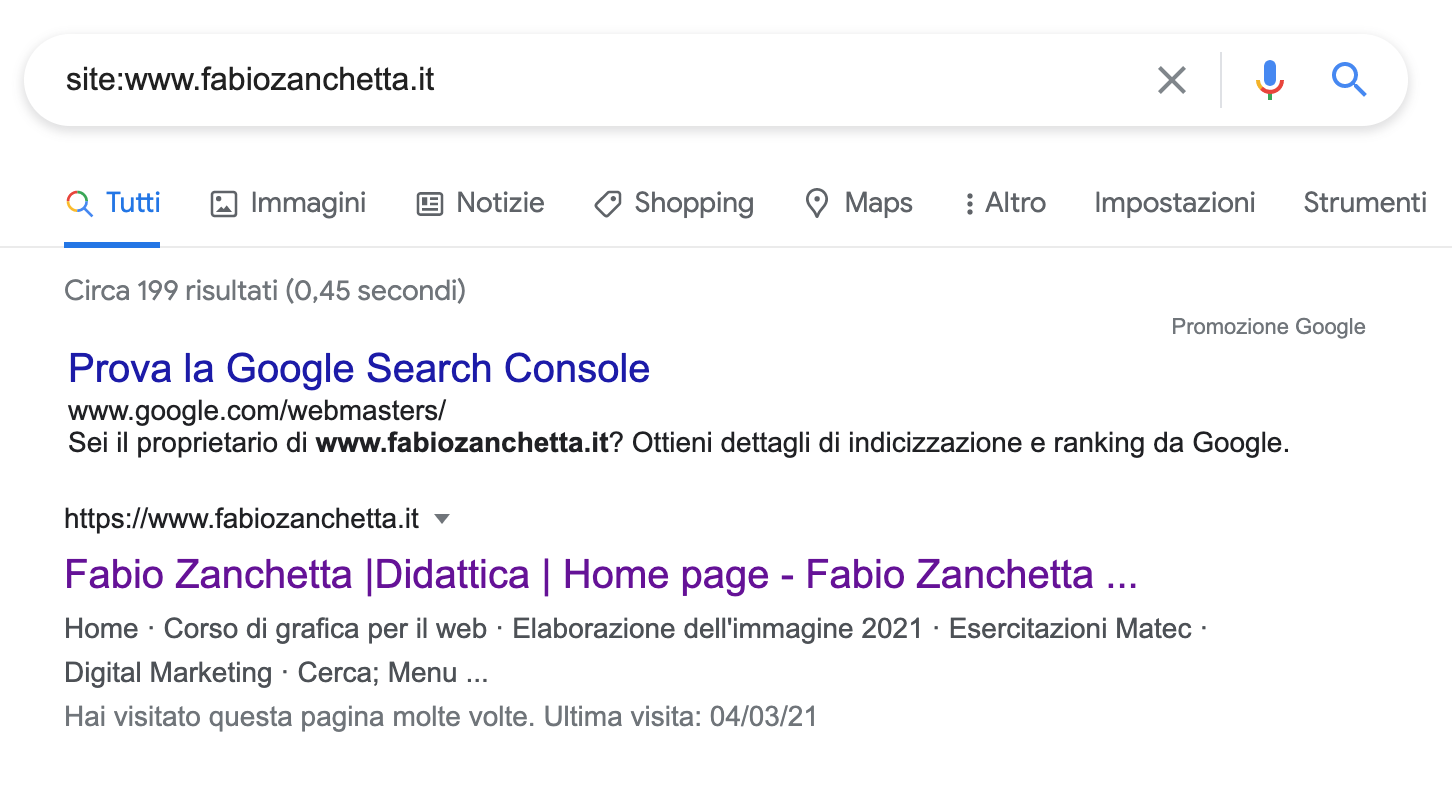Open the Maps results tab
The image size is (1452, 792).
(x=859, y=203)
